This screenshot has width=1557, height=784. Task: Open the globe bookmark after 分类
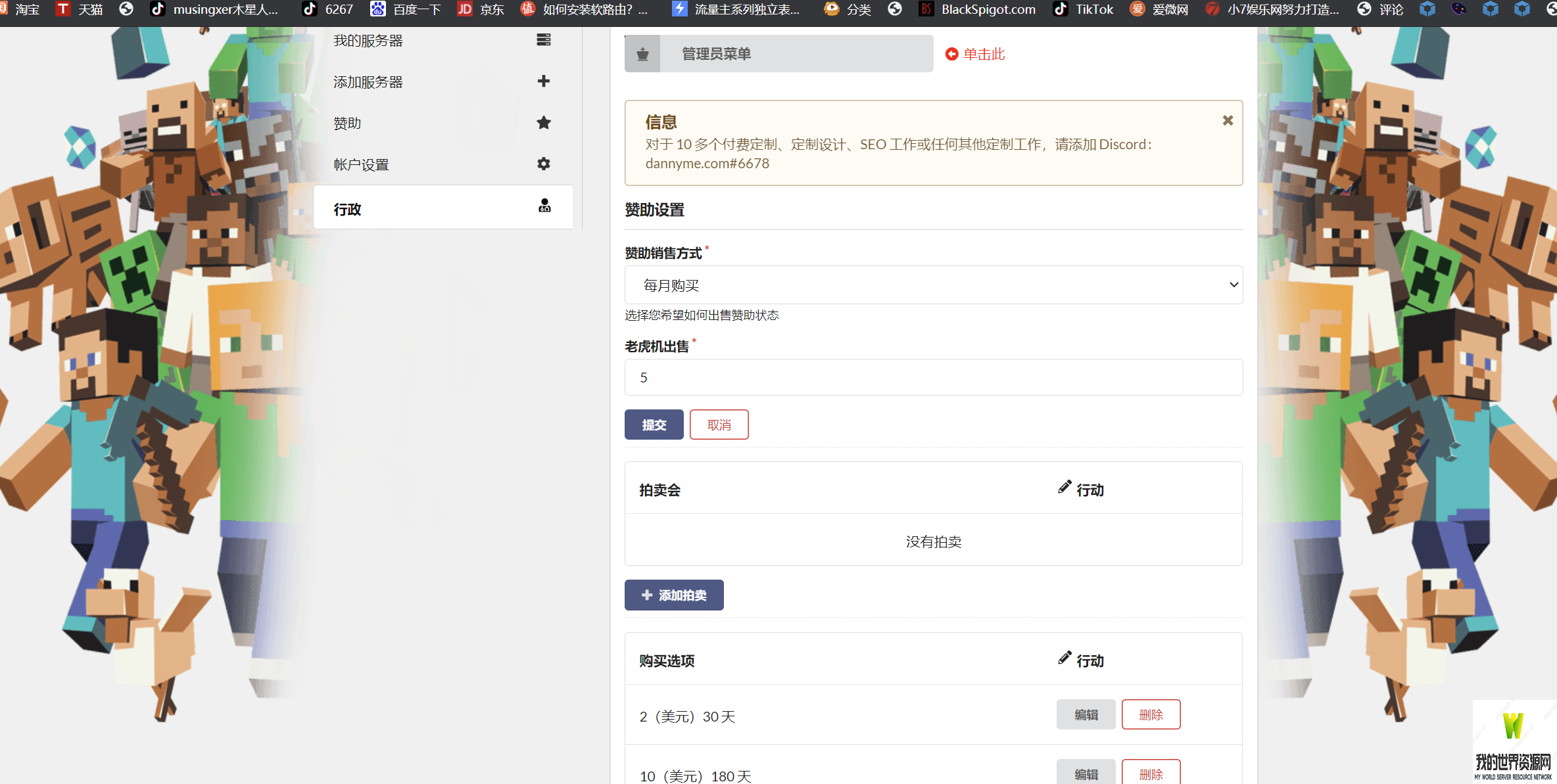[x=895, y=9]
